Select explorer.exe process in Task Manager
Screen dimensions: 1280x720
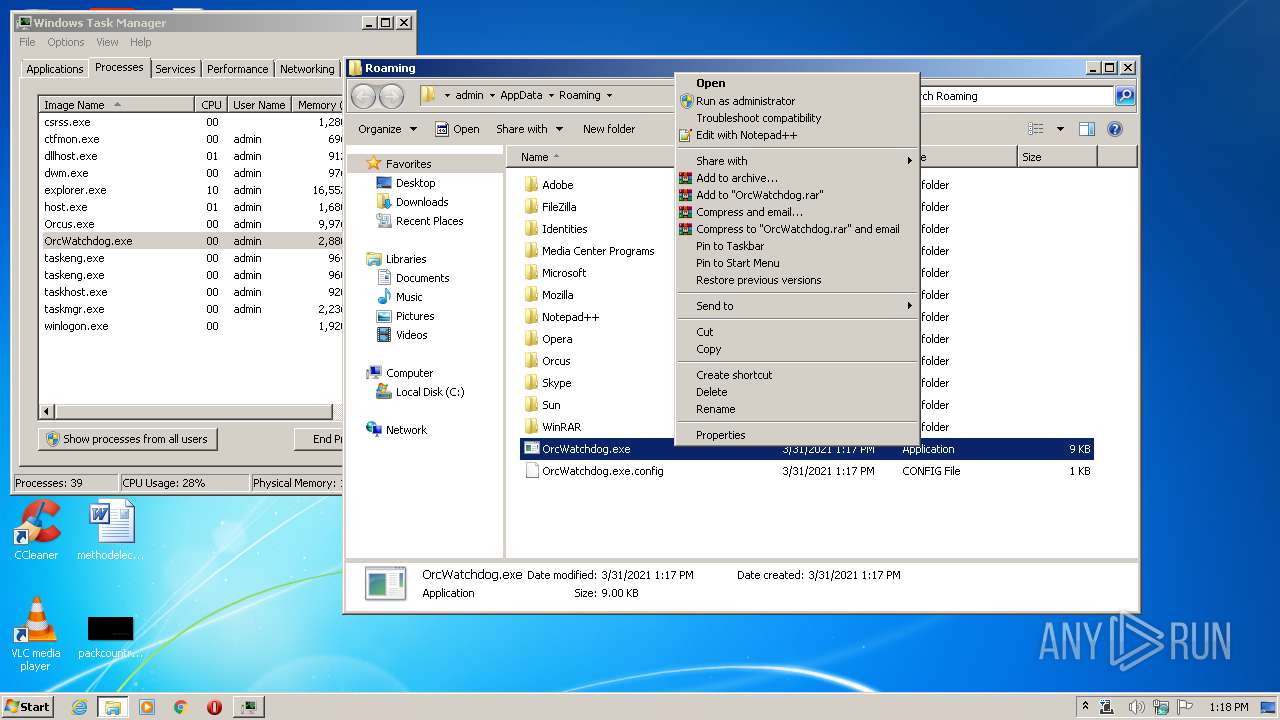point(190,190)
